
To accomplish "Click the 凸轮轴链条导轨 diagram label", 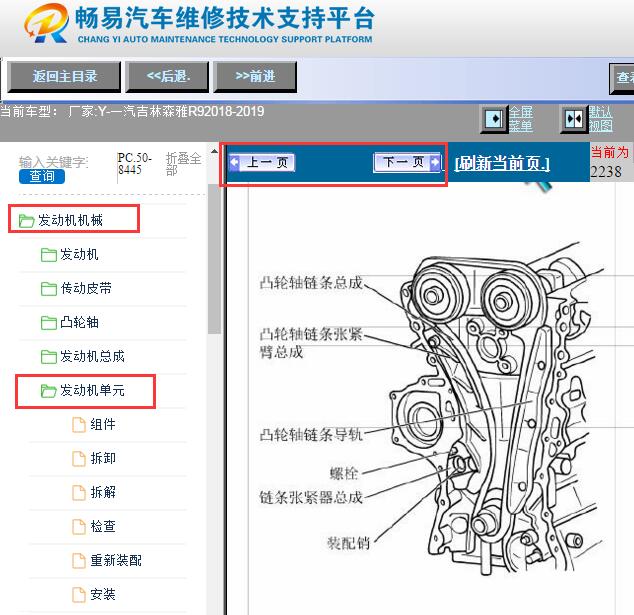I will 311,435.
